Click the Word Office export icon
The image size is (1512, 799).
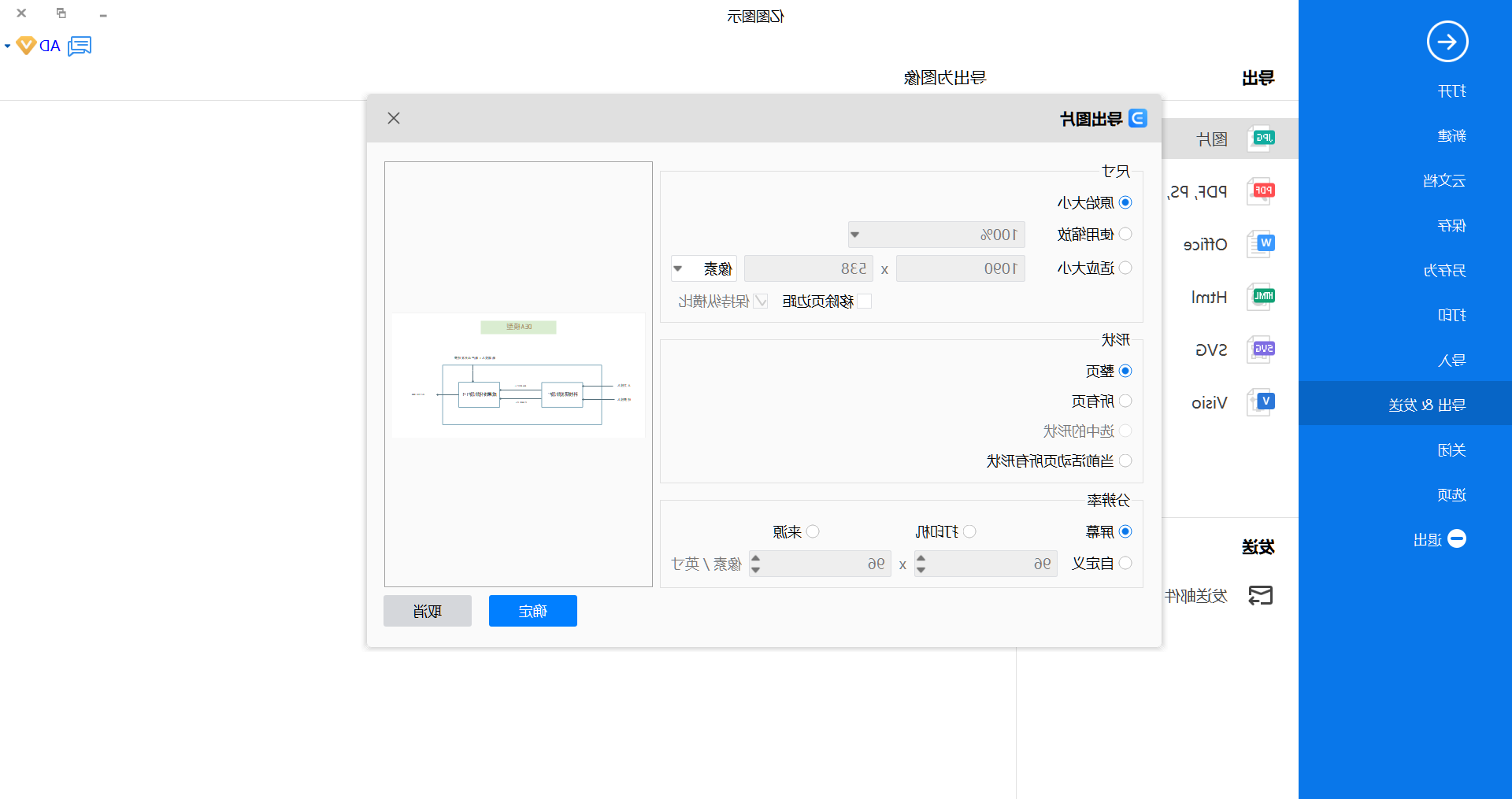[1261, 244]
